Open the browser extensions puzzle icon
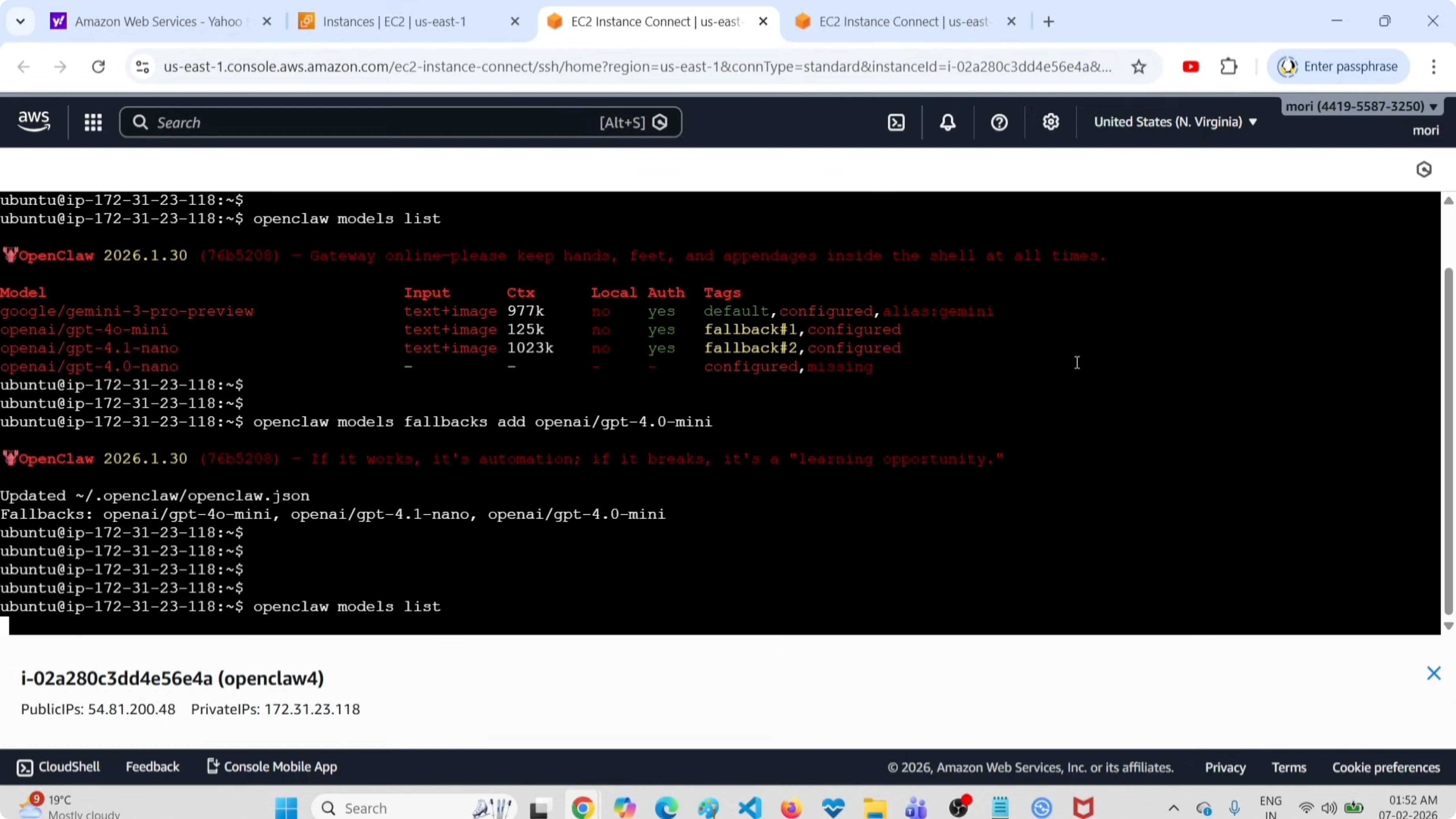 pos(1229,67)
